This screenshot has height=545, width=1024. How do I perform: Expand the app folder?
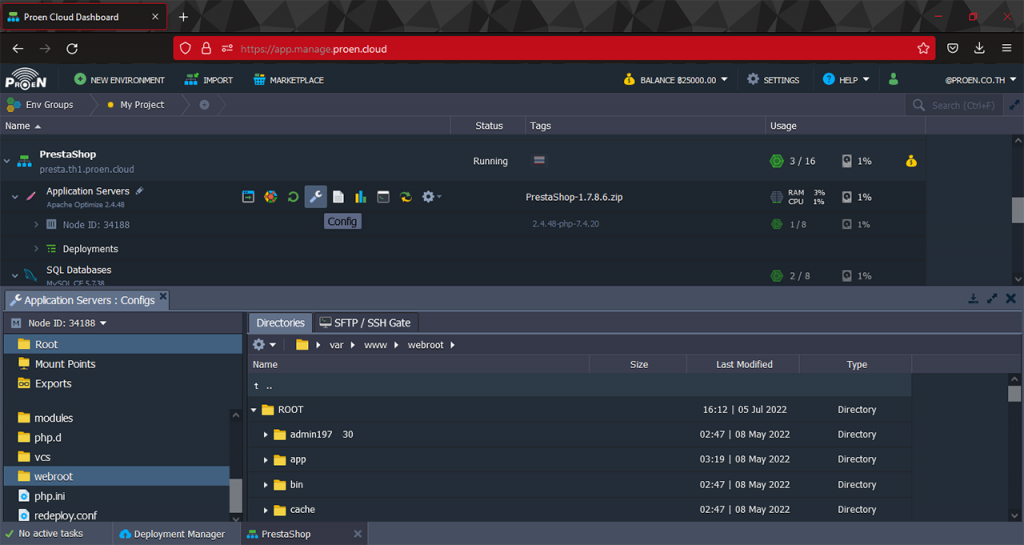pos(266,459)
